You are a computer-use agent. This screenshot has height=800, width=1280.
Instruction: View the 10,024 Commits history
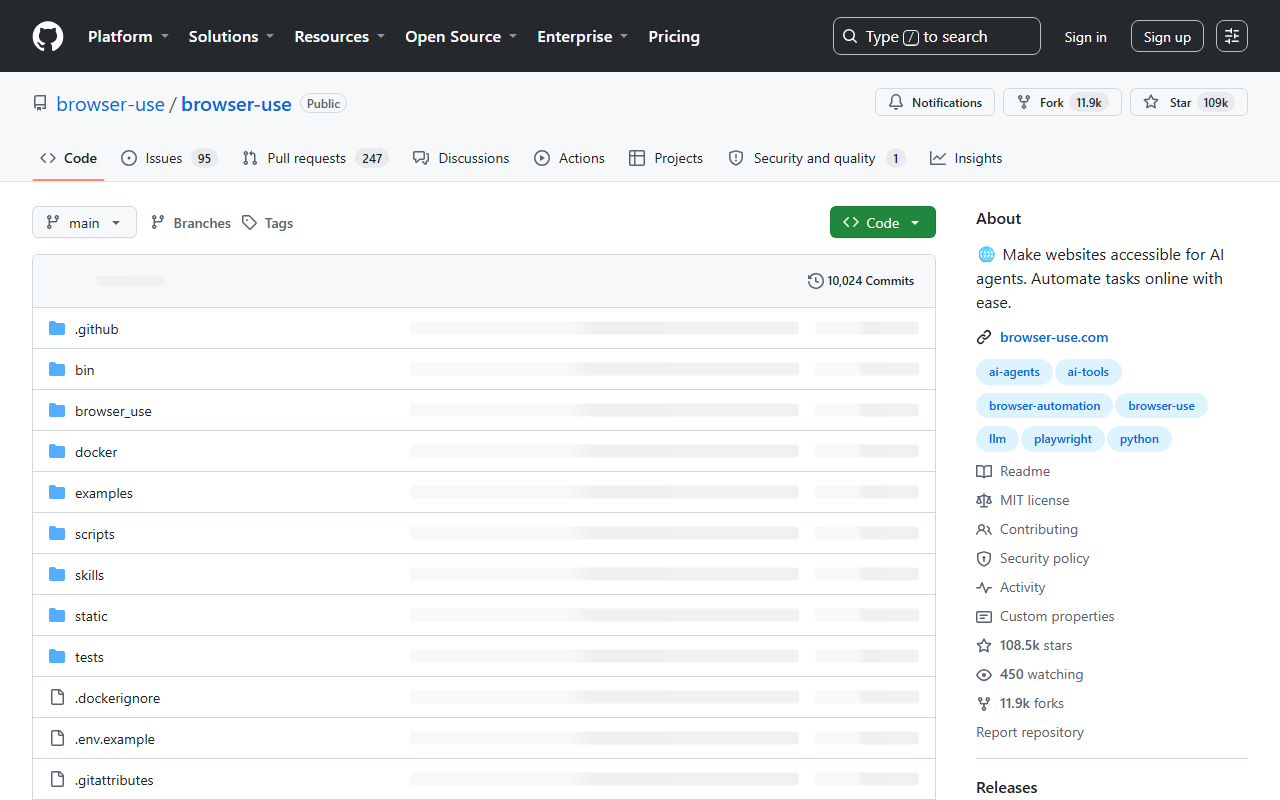click(861, 281)
